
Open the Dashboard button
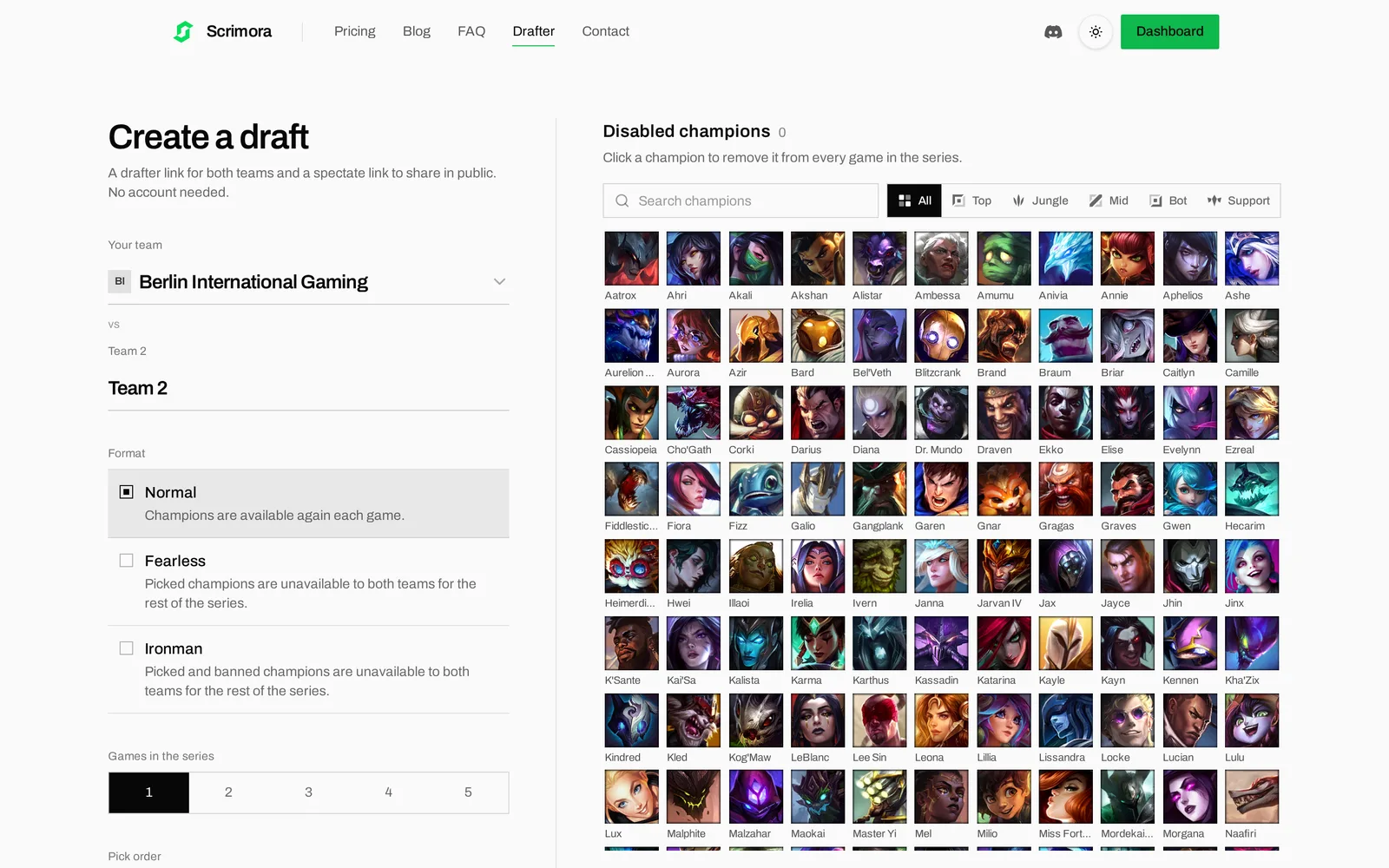pos(1169,32)
